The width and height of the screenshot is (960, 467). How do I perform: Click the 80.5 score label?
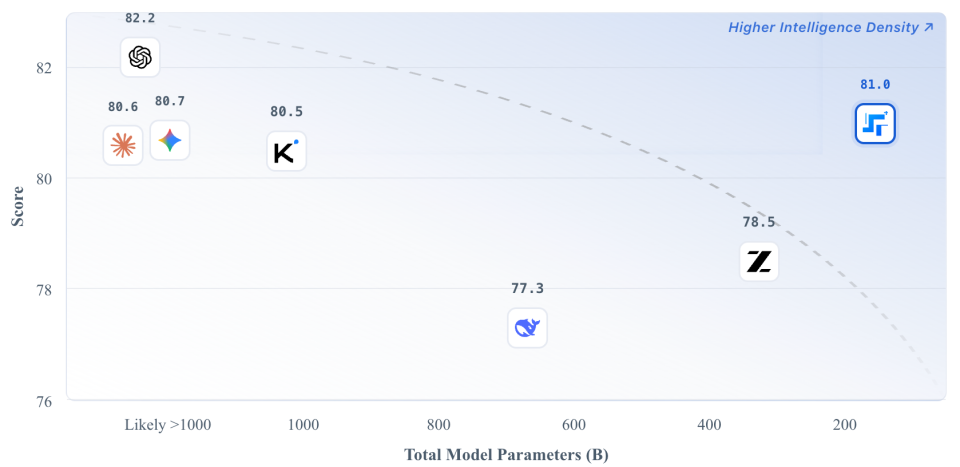[x=286, y=111]
